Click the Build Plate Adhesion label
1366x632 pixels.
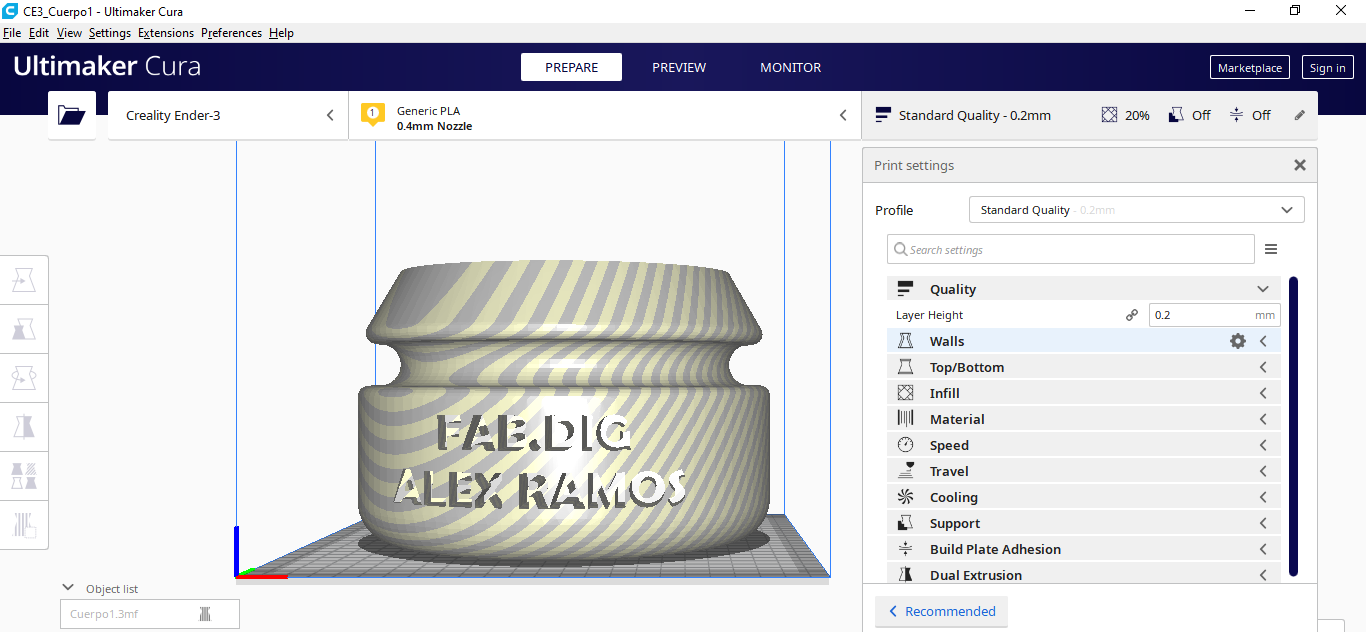[x=995, y=549]
